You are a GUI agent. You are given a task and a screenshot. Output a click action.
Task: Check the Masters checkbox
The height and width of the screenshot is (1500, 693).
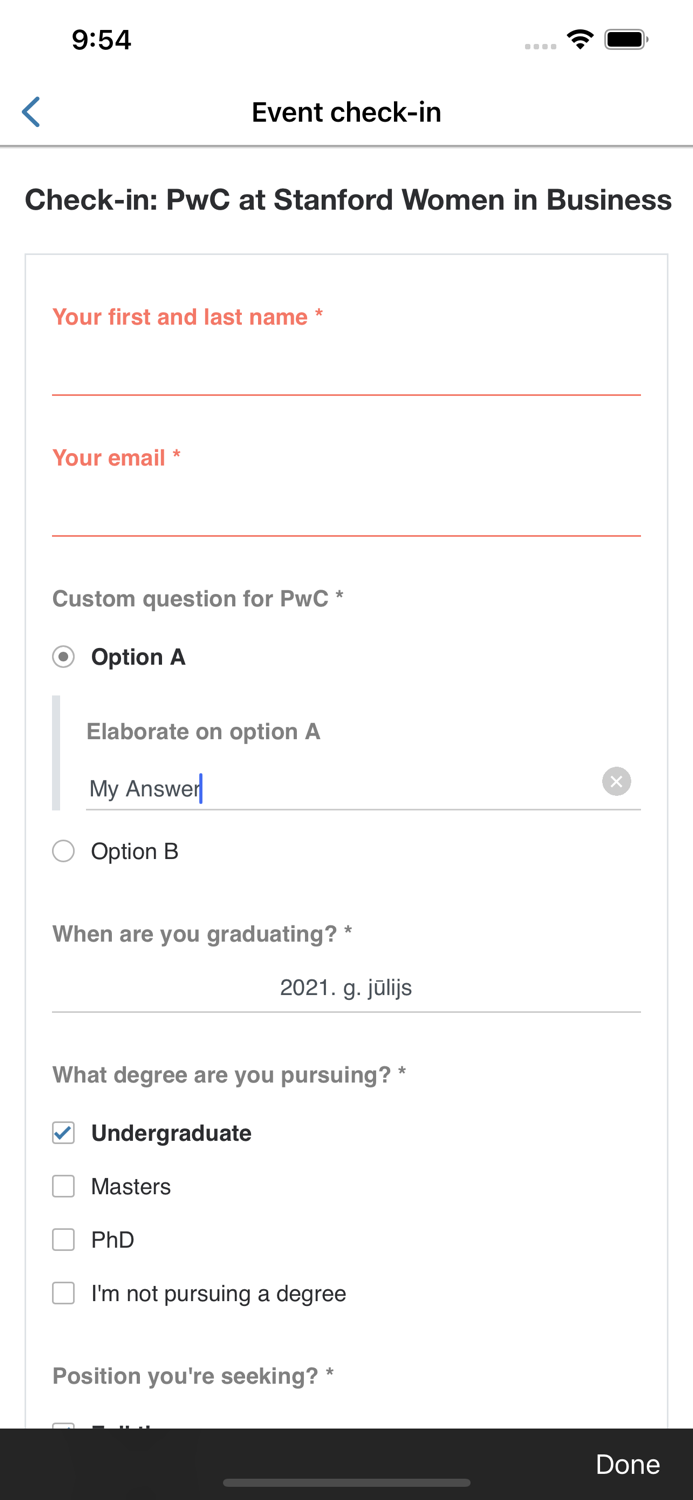(63, 1186)
